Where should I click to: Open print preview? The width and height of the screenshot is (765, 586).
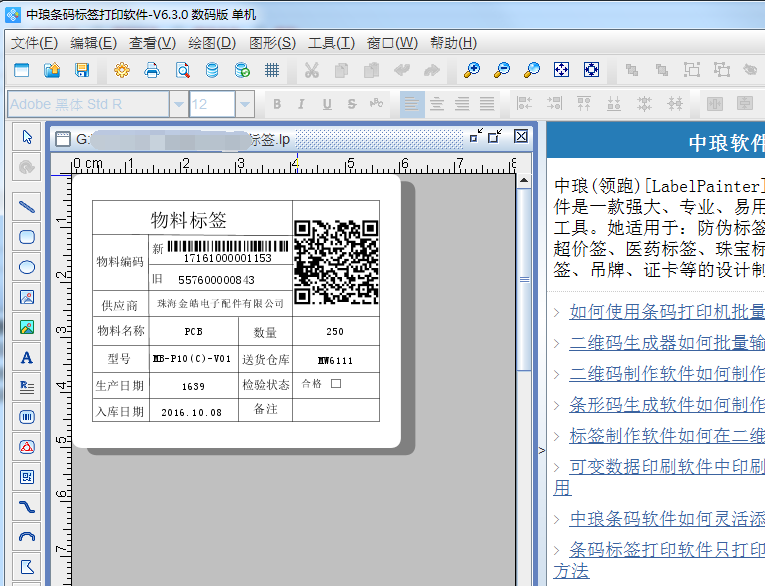point(182,70)
